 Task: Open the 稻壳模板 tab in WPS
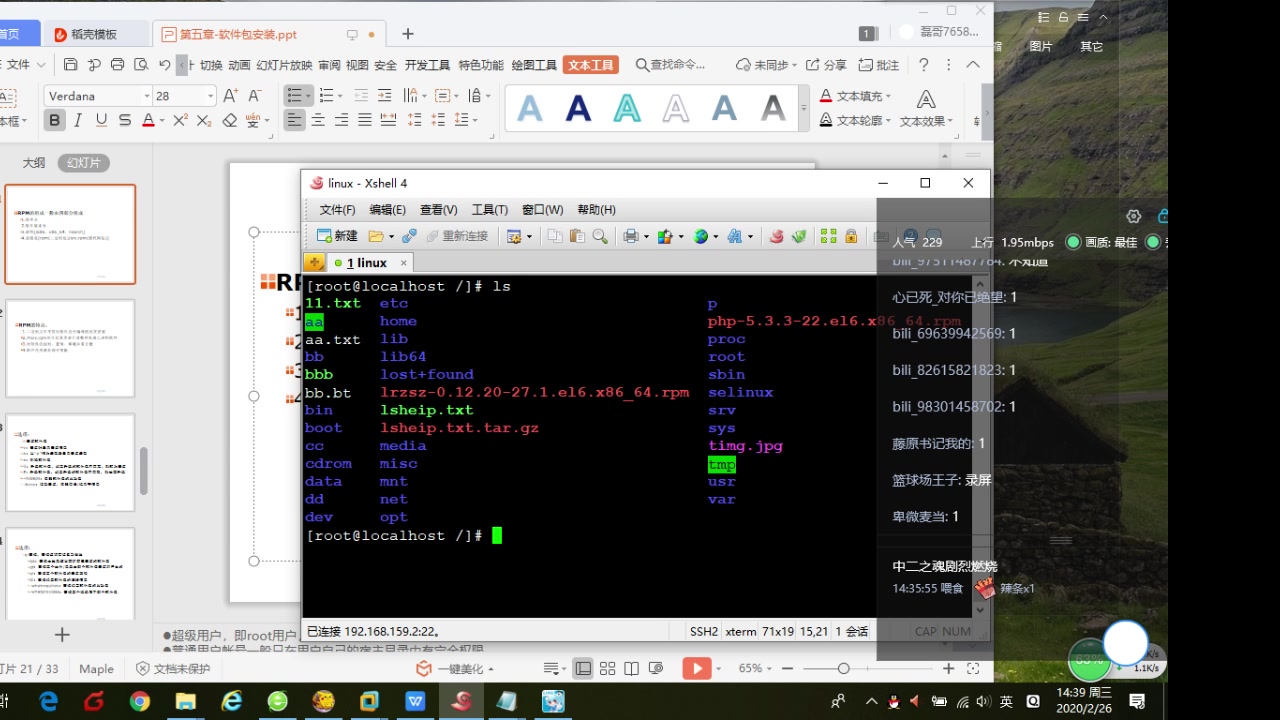pyautogui.click(x=96, y=34)
